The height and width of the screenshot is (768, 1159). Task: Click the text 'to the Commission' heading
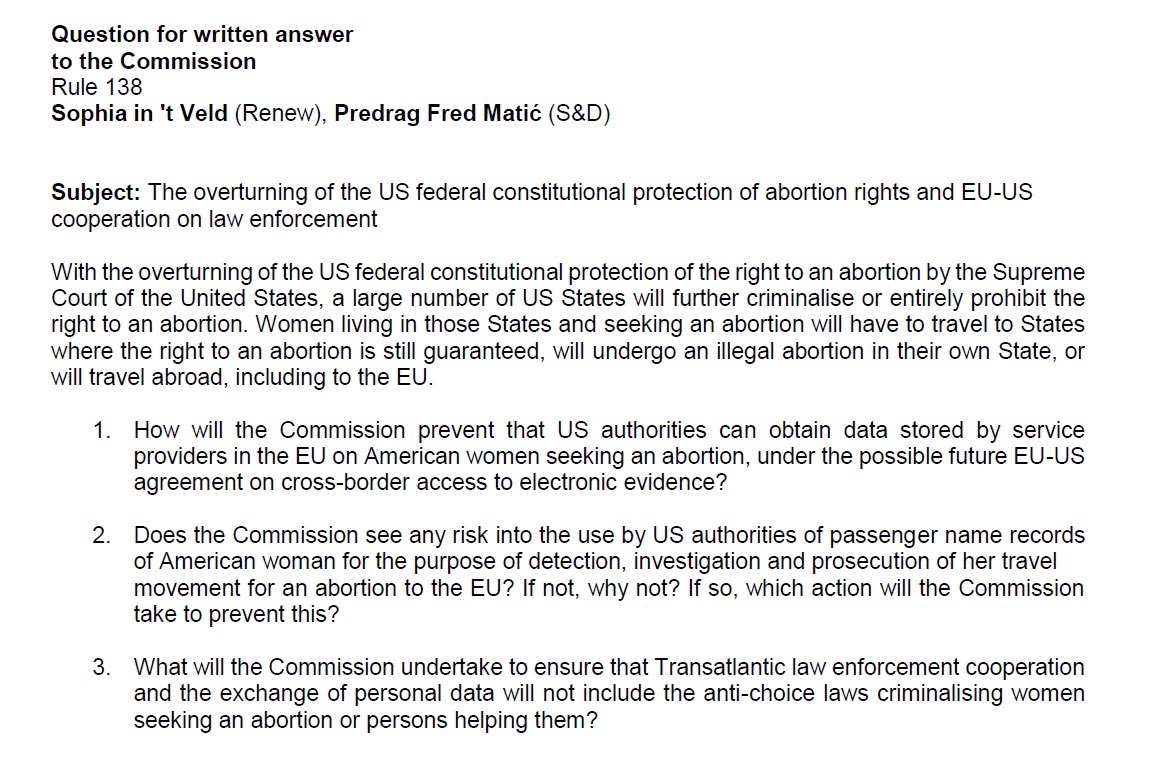coord(154,61)
